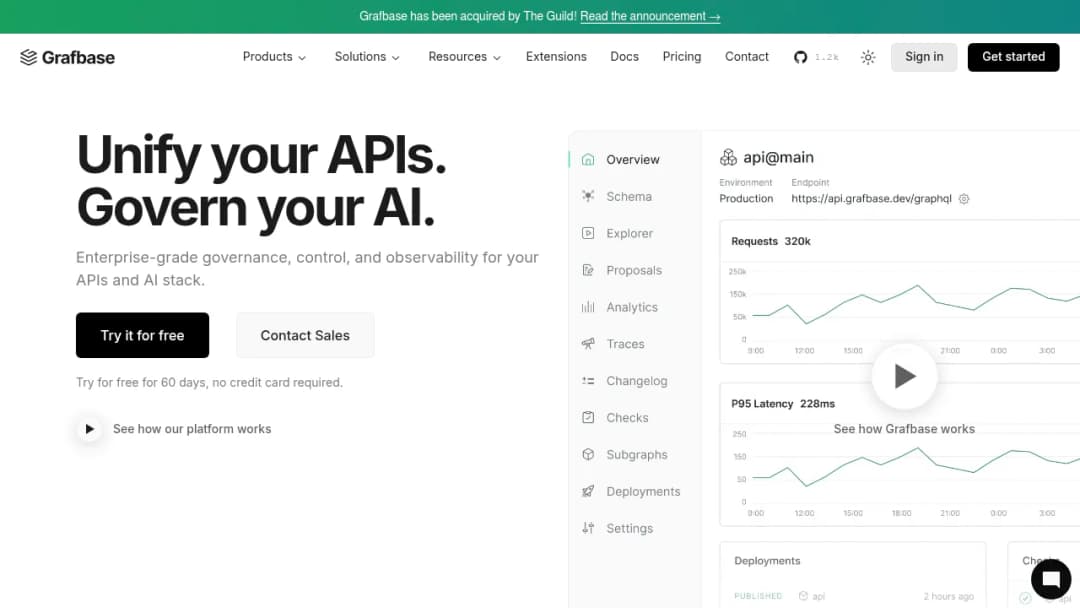Click the Explorer play-box icon
This screenshot has width=1080, height=608.
pos(588,233)
